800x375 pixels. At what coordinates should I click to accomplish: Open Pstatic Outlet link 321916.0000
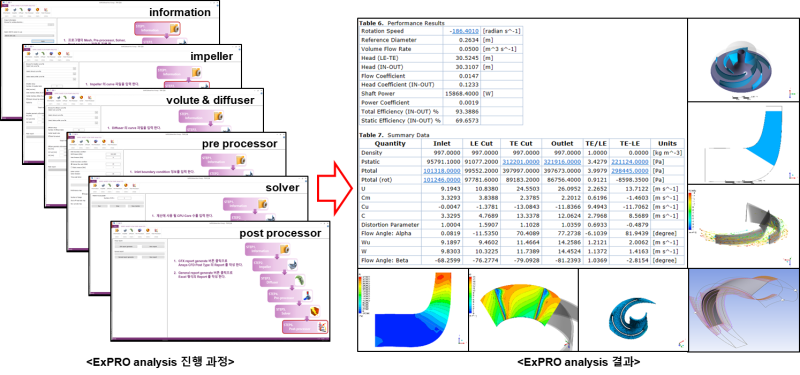click(x=561, y=161)
